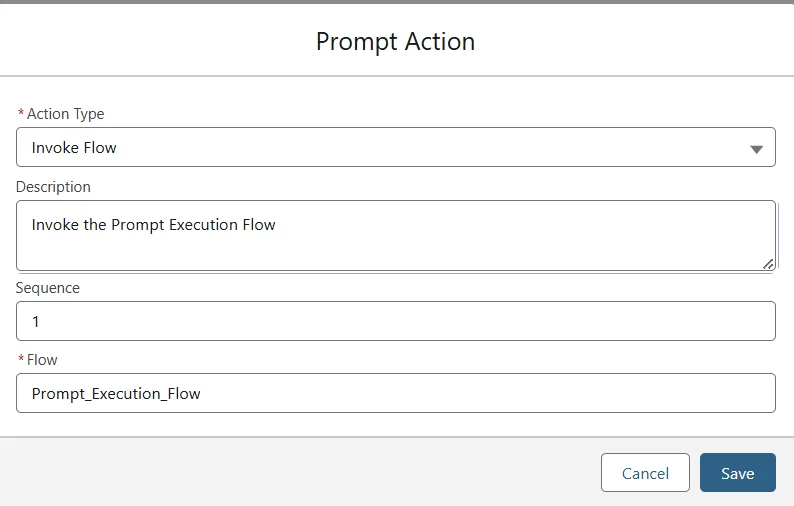The height and width of the screenshot is (506, 794).
Task: Click the Flow required asterisk
Action: (21, 360)
